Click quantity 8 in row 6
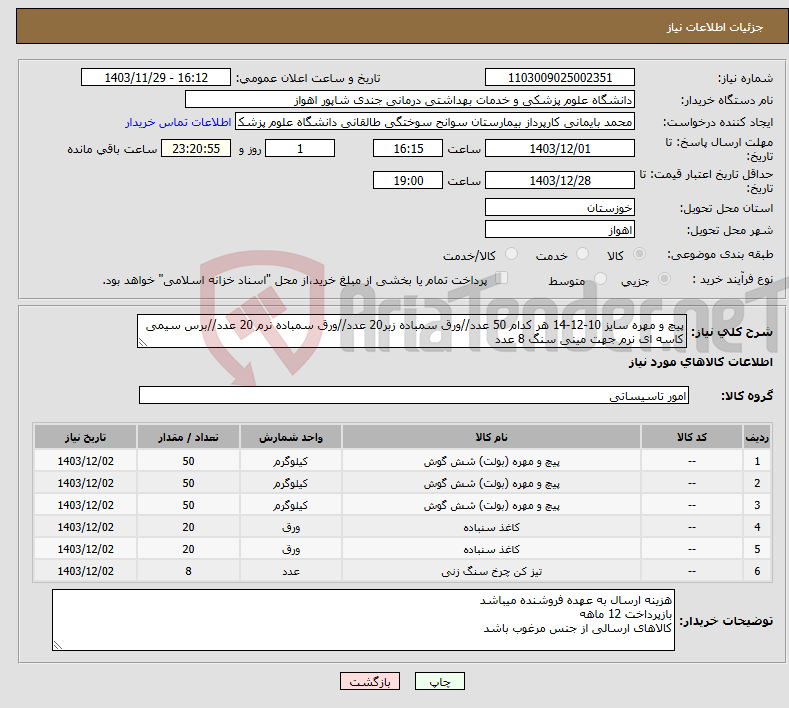 coord(188,571)
